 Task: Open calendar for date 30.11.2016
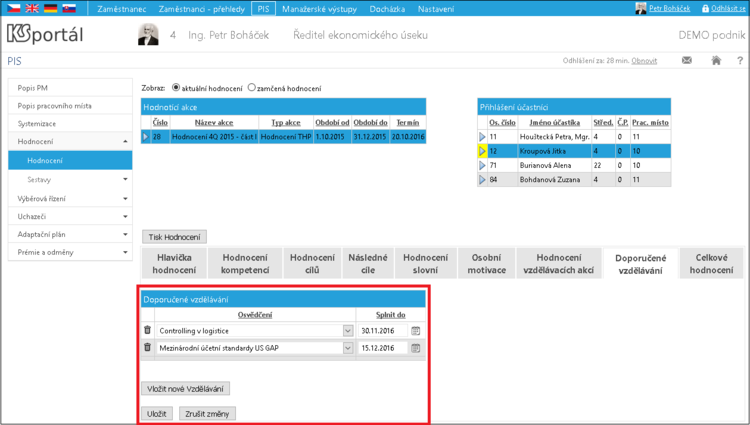coord(416,330)
